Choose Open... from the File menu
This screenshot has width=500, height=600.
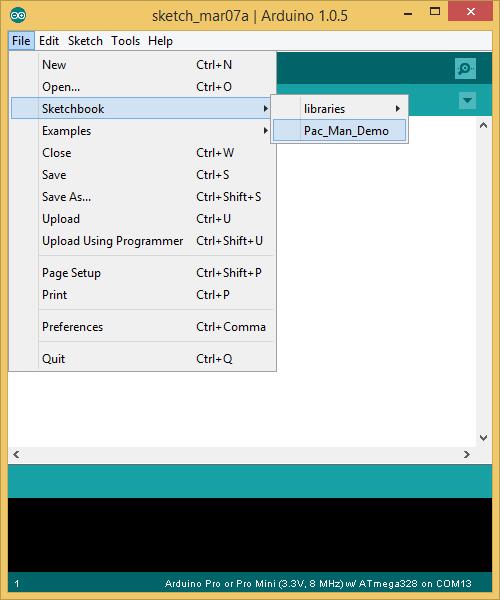(142, 87)
